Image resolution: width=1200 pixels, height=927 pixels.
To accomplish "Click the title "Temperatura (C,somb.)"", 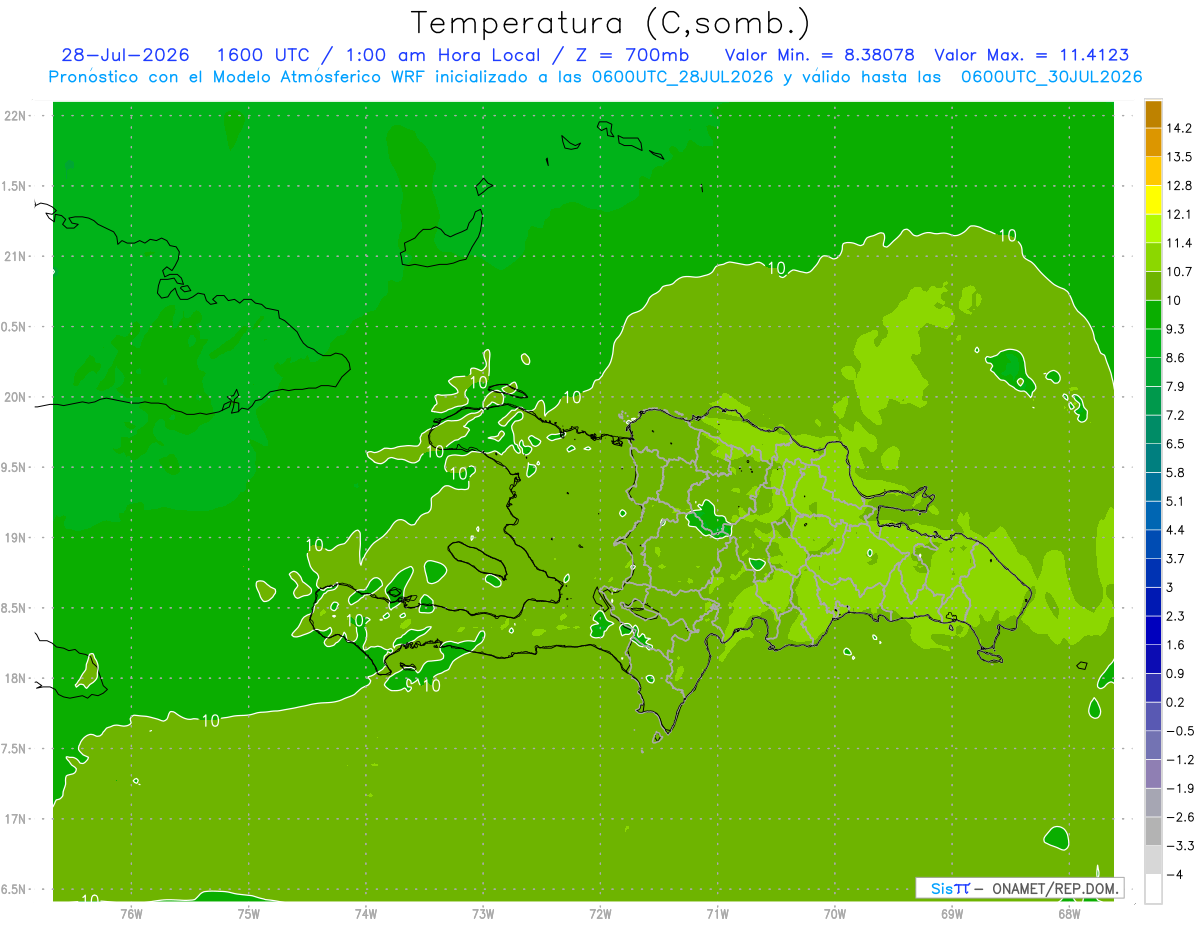I will click(611, 23).
